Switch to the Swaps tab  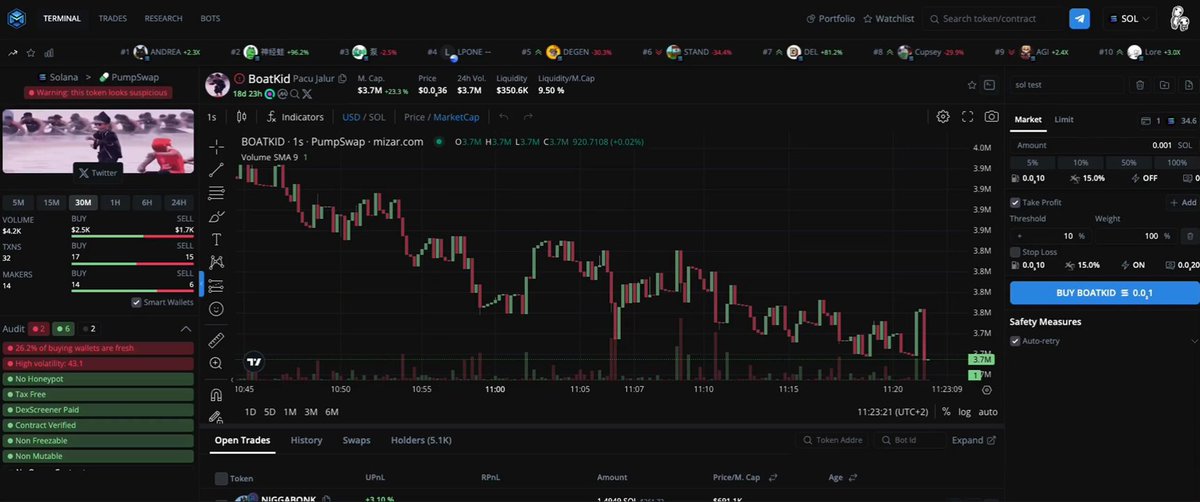coord(356,440)
